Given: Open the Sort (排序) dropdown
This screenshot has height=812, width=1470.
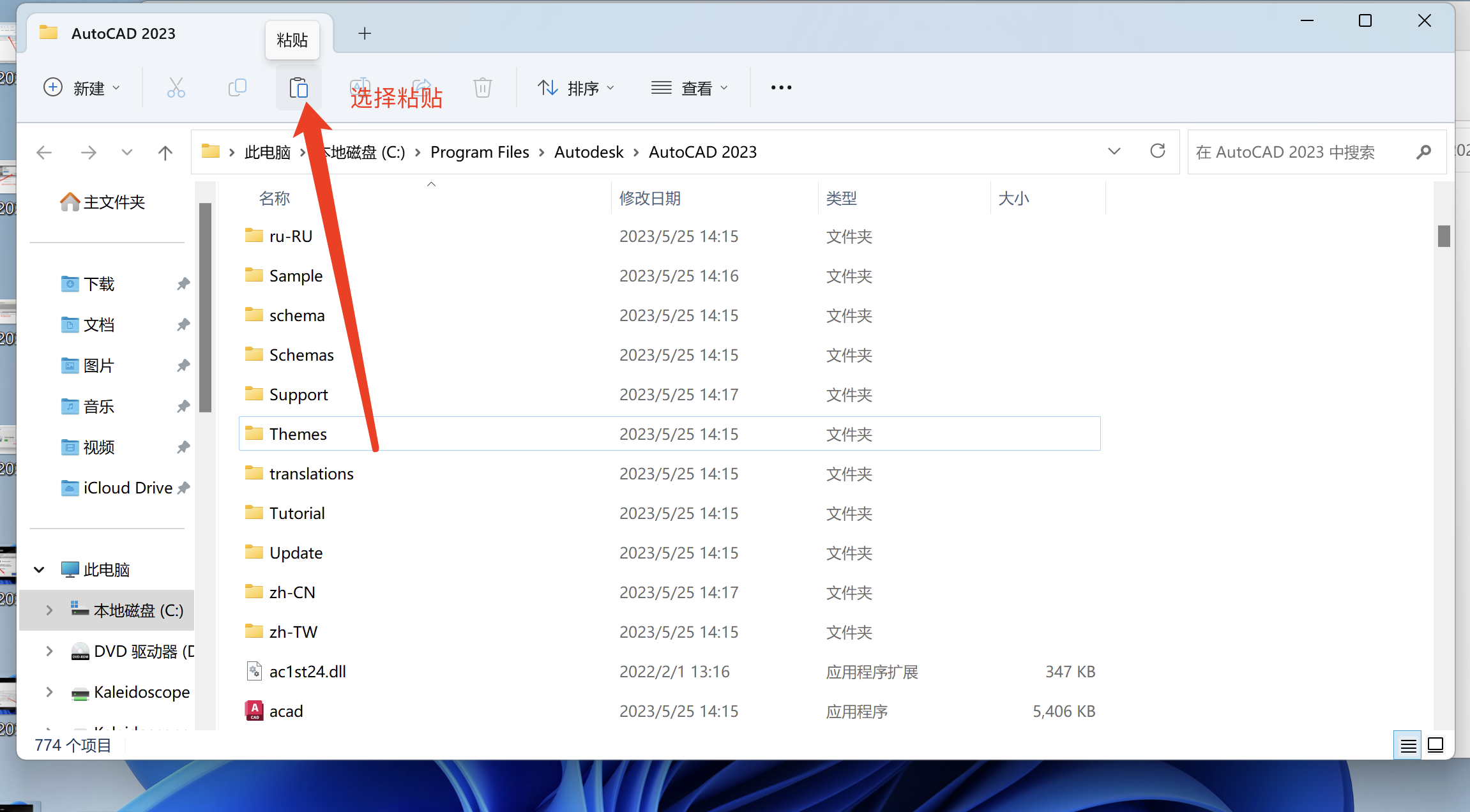Looking at the screenshot, I should tap(575, 87).
